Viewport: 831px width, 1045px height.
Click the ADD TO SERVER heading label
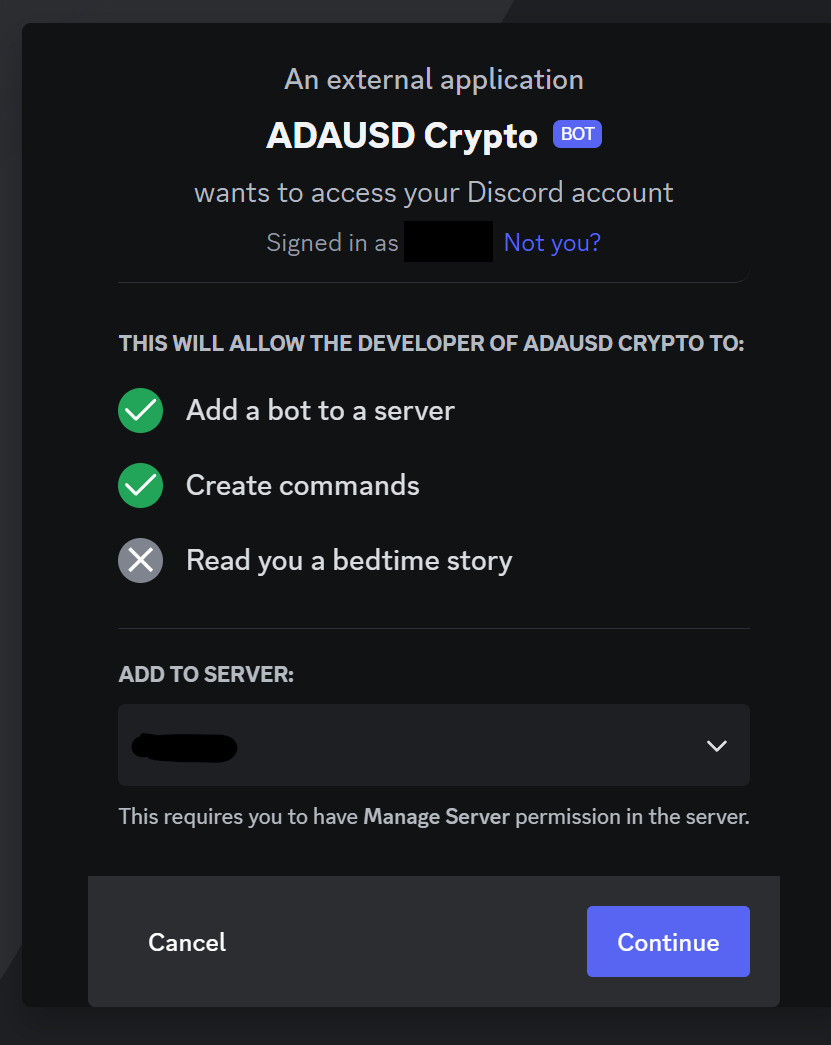click(x=206, y=674)
